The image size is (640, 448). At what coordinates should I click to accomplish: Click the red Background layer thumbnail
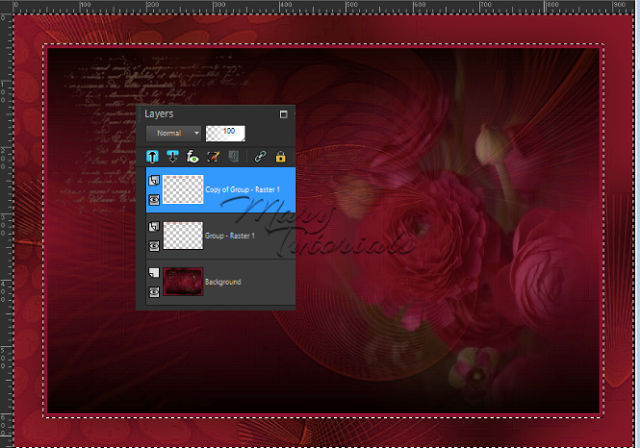coord(183,282)
